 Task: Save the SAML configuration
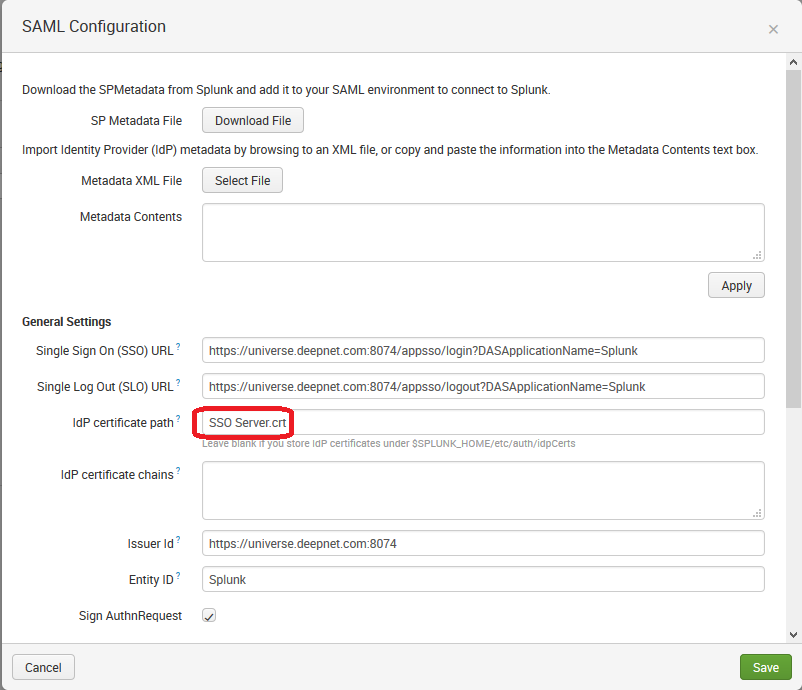(766, 667)
